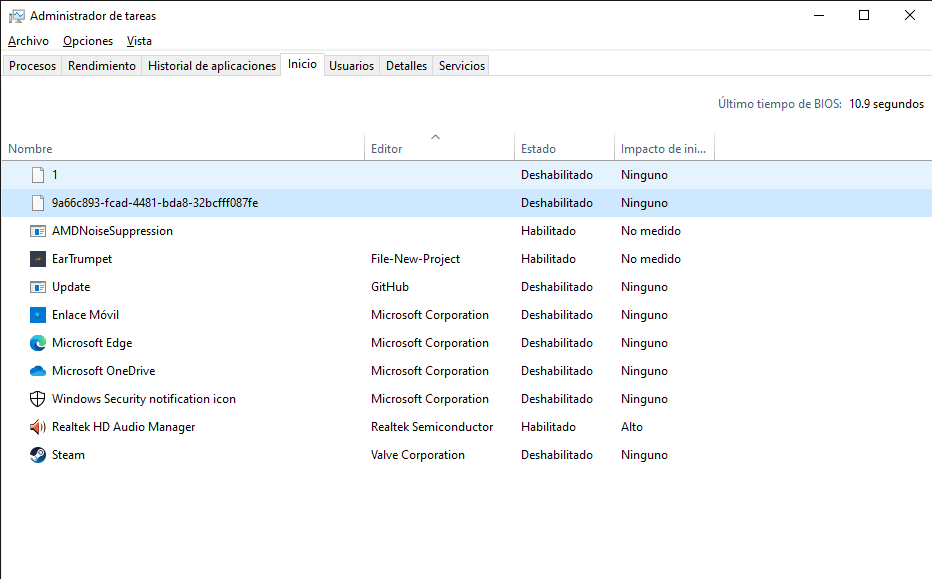Viewport: 932px width, 579px height.
Task: Select the Update entry name
Action: [x=71, y=287]
